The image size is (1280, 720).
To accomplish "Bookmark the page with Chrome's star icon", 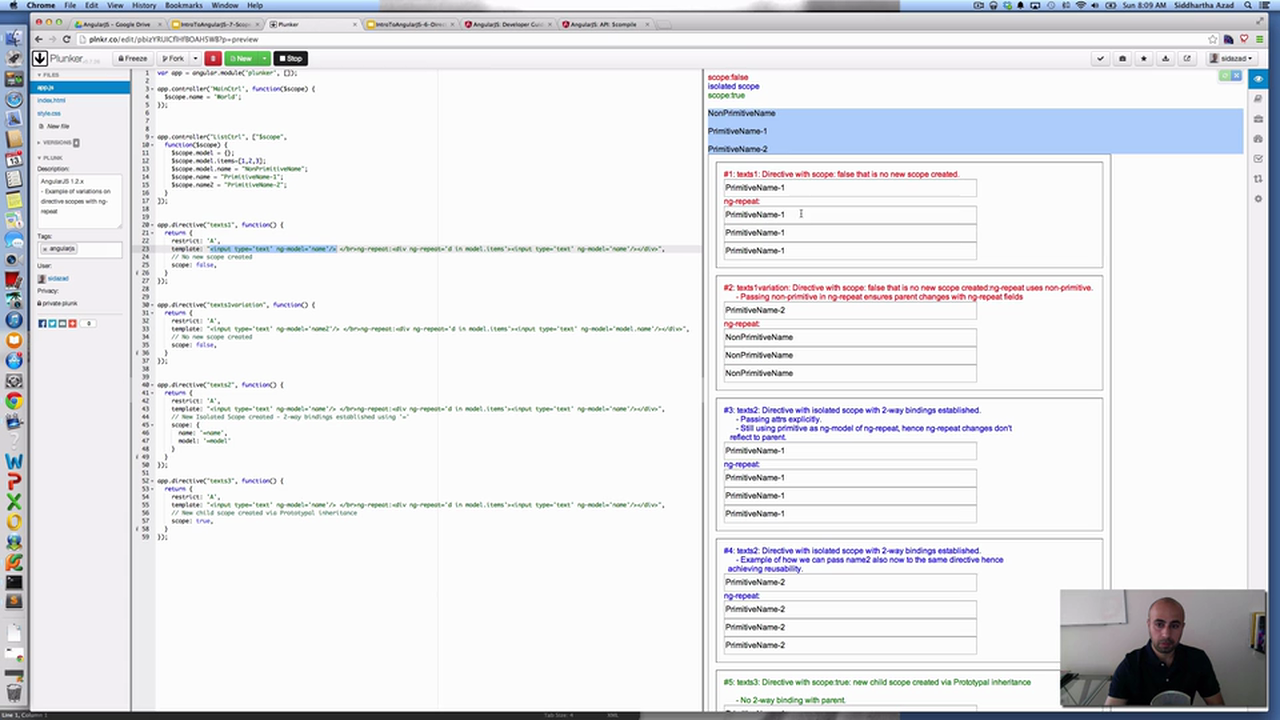I will tap(1213, 39).
